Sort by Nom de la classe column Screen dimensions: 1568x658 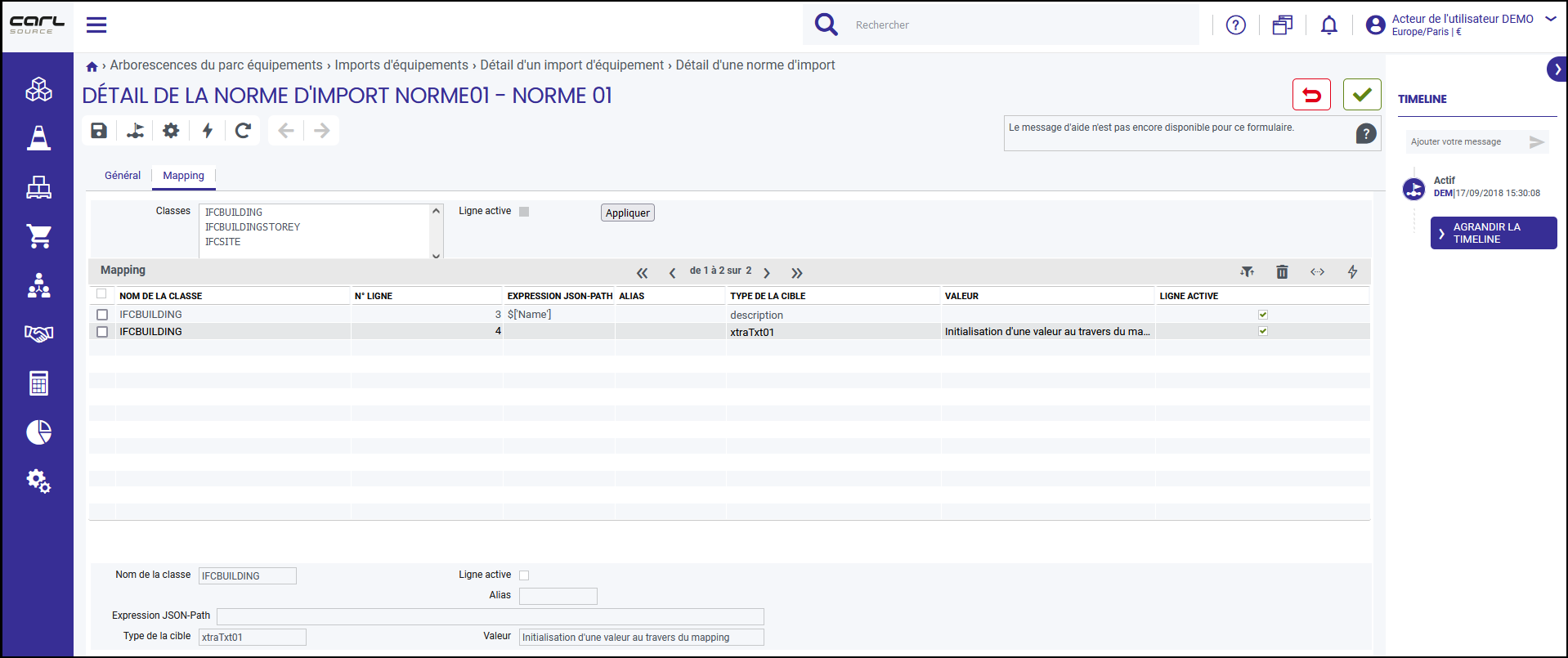point(161,296)
